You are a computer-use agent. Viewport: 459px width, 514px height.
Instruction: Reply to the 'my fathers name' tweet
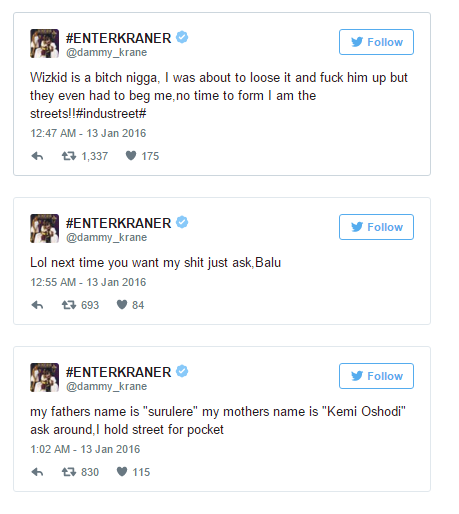pyautogui.click(x=37, y=472)
